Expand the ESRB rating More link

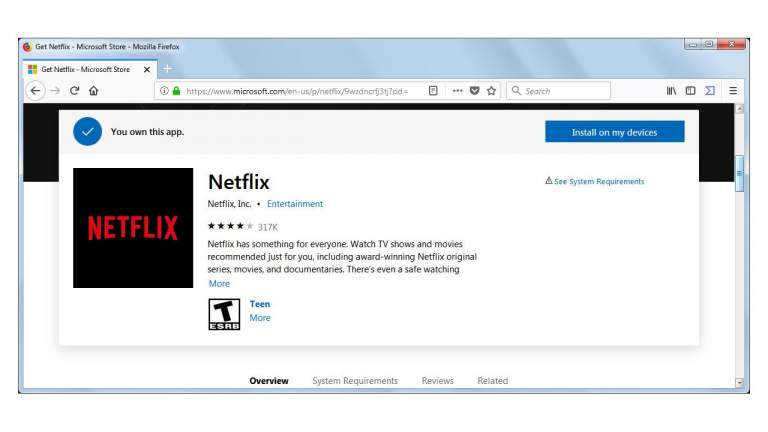click(260, 318)
